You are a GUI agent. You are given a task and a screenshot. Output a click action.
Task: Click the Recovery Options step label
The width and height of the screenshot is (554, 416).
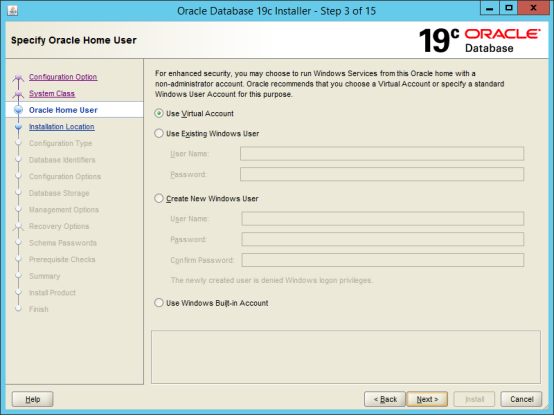[59, 226]
